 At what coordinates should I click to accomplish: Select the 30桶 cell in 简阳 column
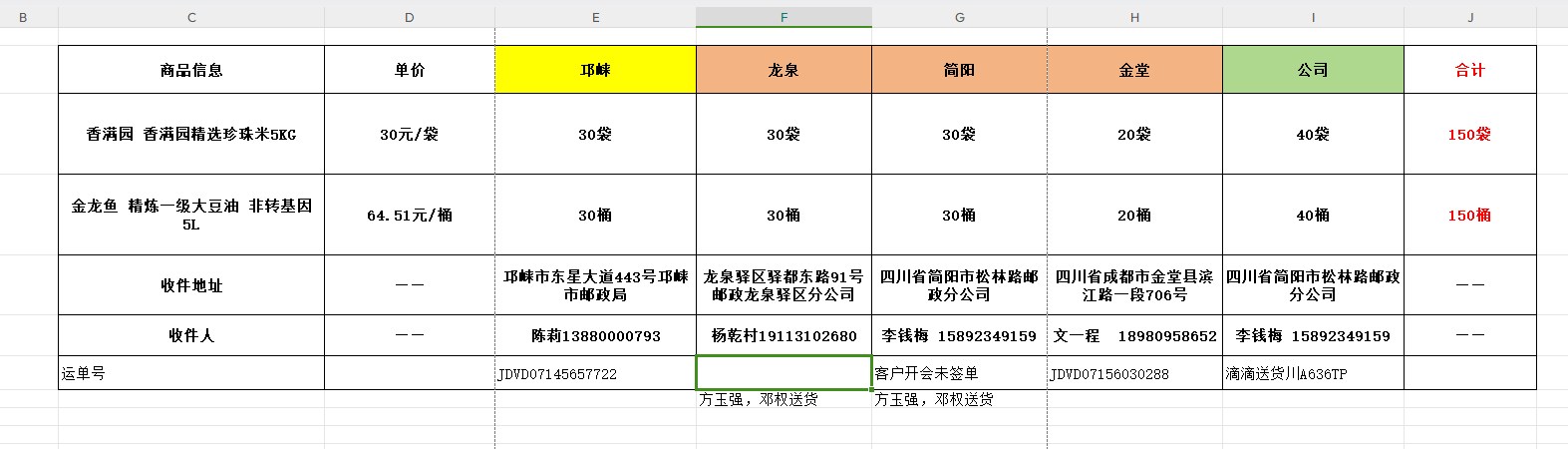click(x=959, y=215)
